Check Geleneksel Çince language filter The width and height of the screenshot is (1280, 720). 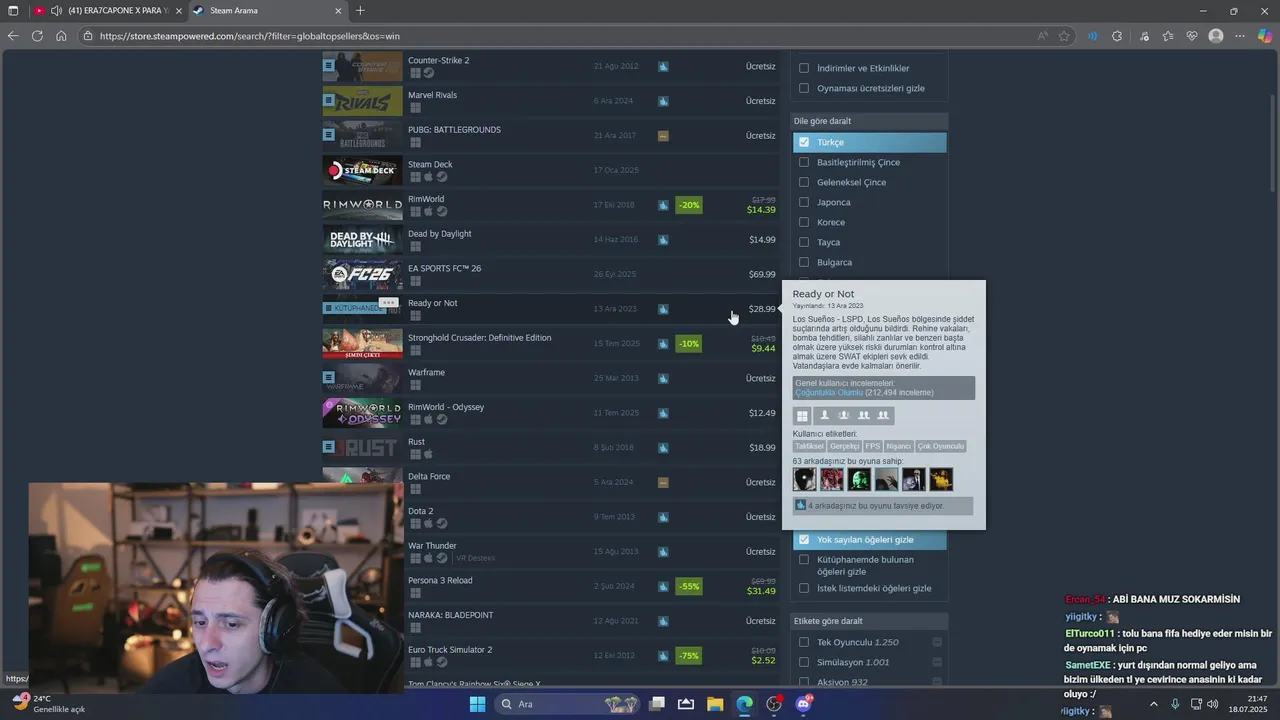point(804,182)
